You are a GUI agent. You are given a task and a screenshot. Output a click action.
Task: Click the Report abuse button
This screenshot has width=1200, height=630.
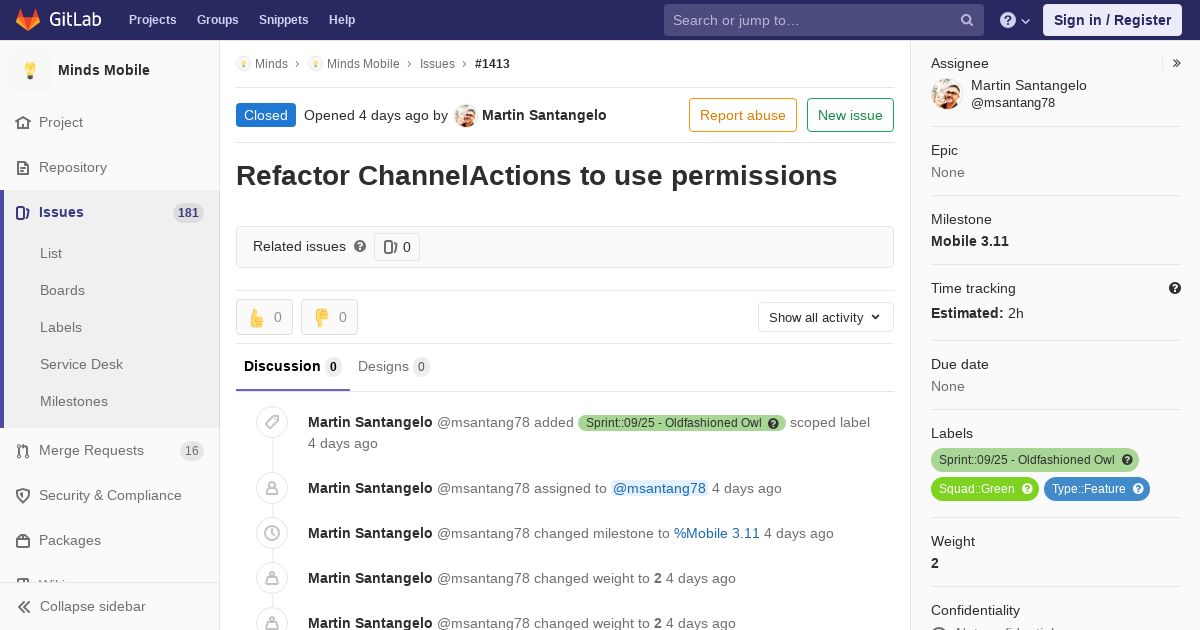tap(743, 115)
